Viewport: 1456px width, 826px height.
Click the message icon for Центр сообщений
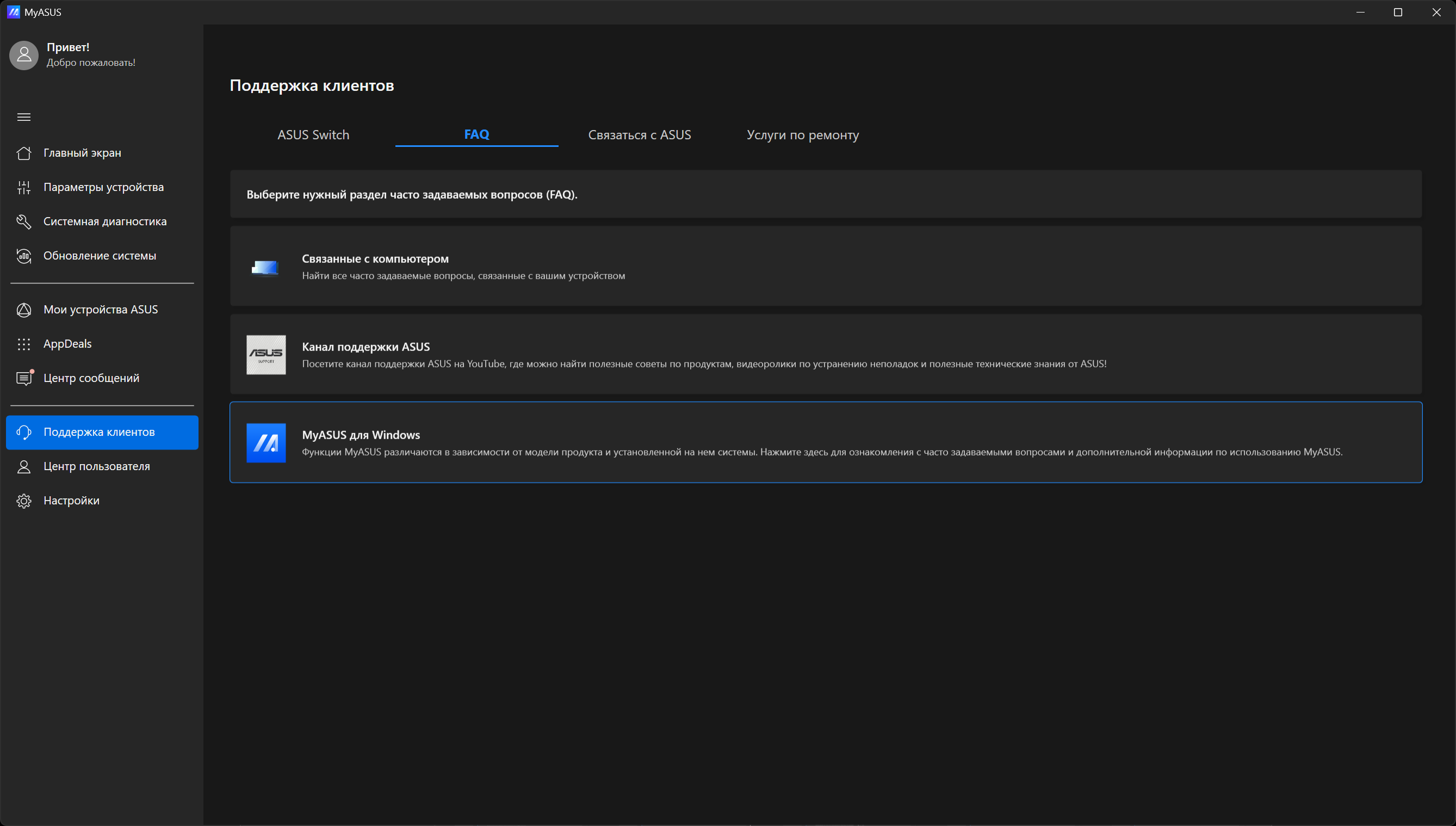point(24,378)
